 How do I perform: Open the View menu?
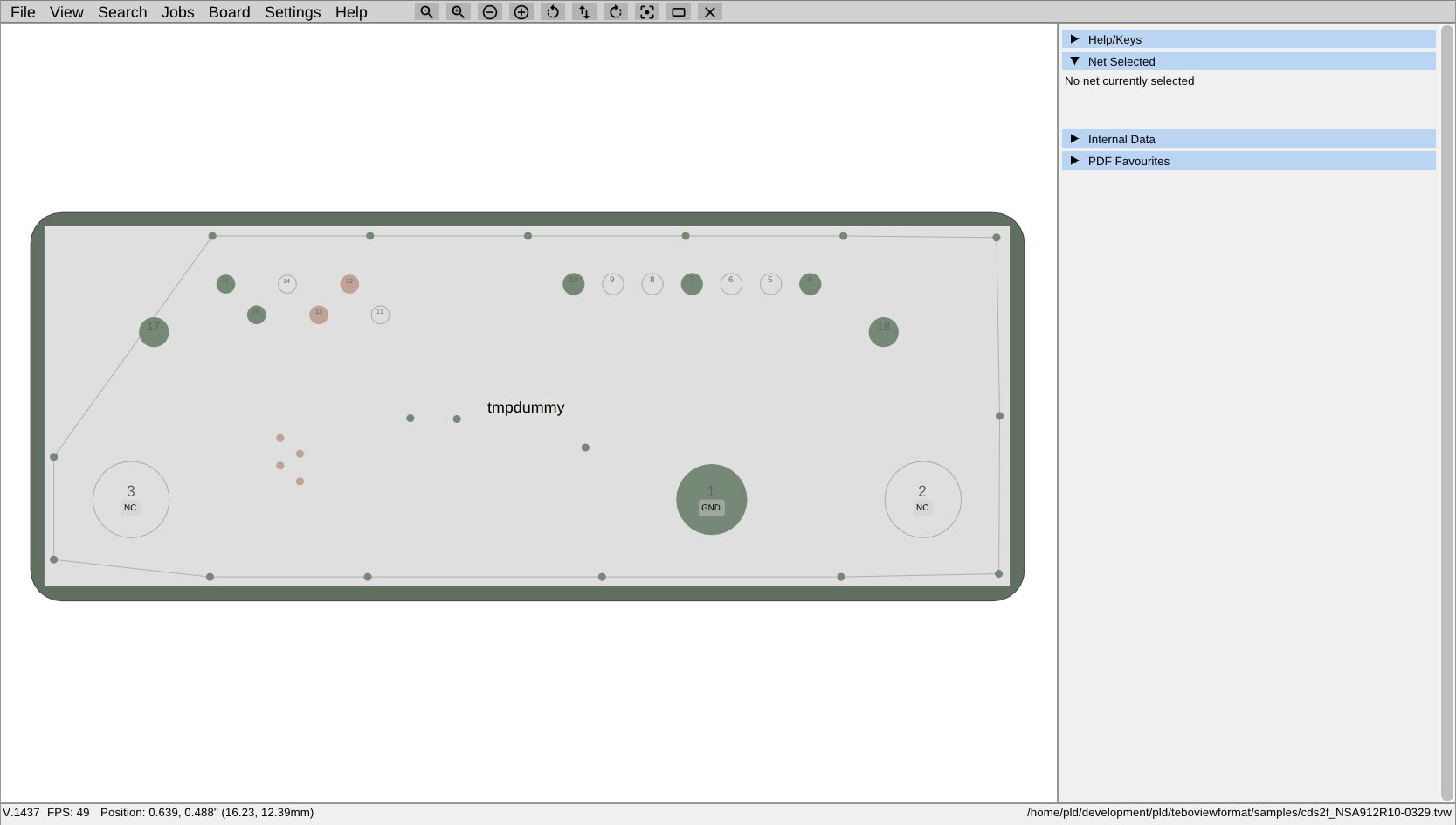click(x=66, y=12)
